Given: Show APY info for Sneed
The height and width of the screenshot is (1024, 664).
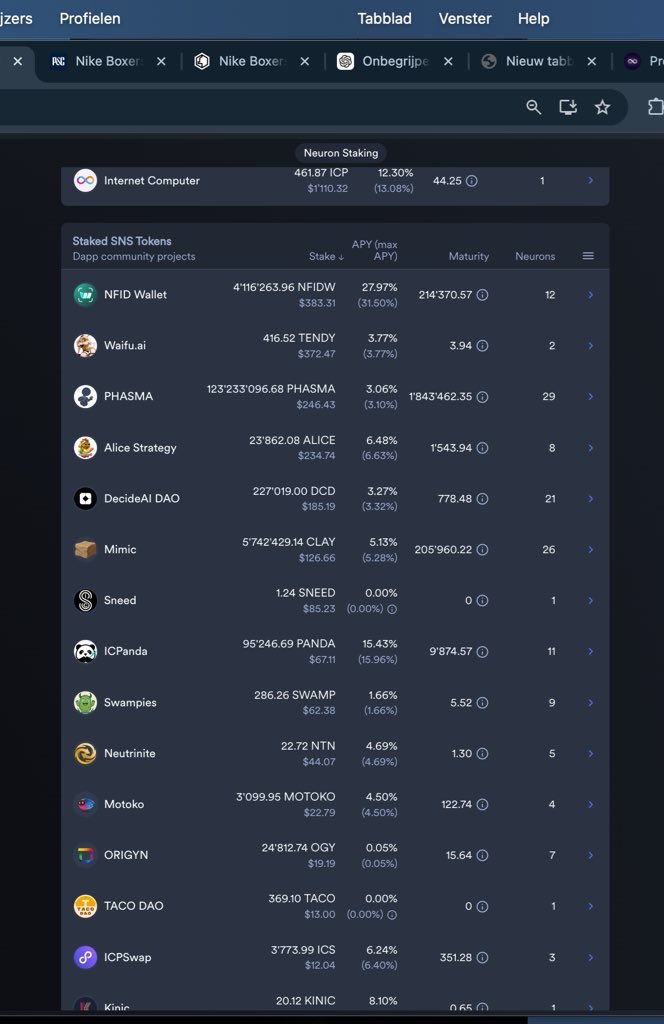Looking at the screenshot, I should 392,609.
